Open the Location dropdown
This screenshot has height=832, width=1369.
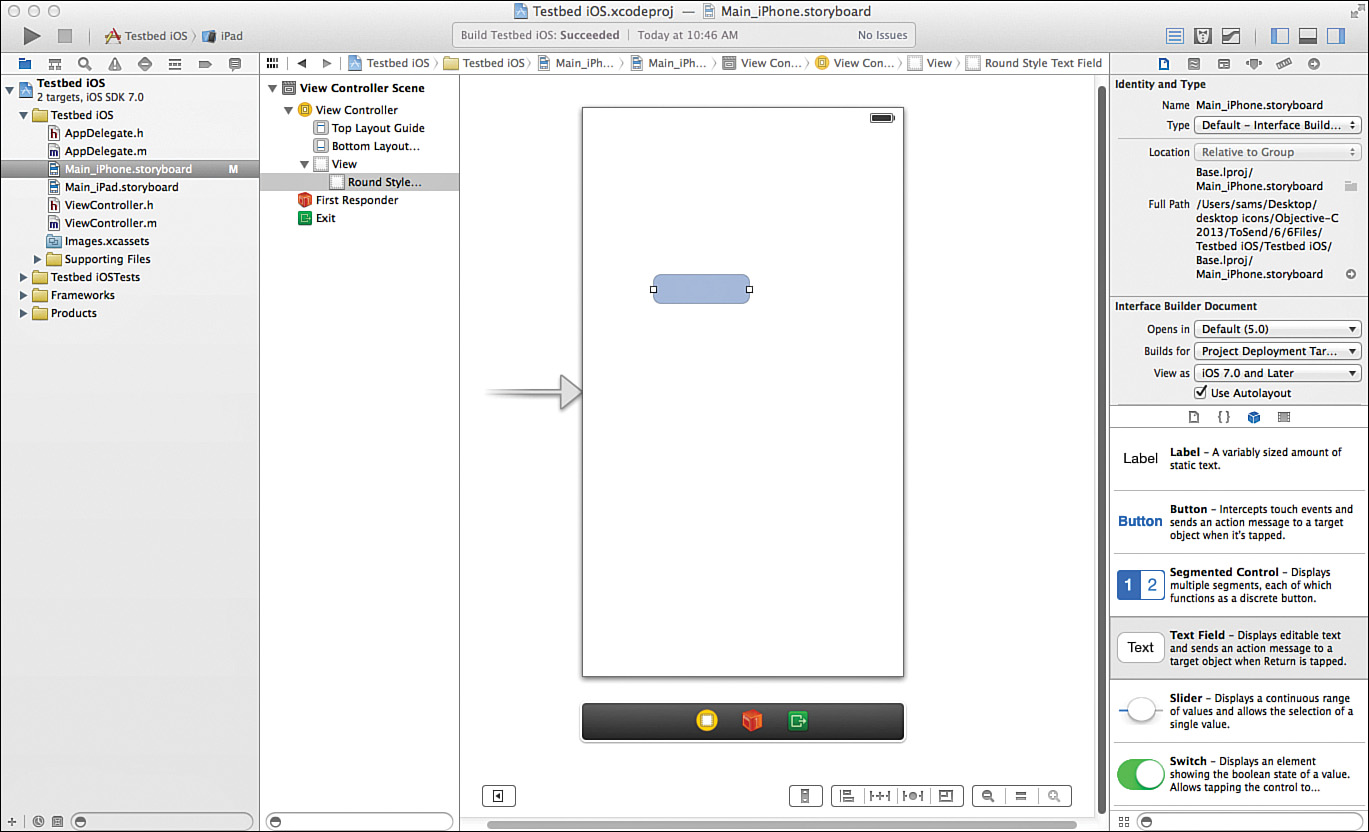1278,152
